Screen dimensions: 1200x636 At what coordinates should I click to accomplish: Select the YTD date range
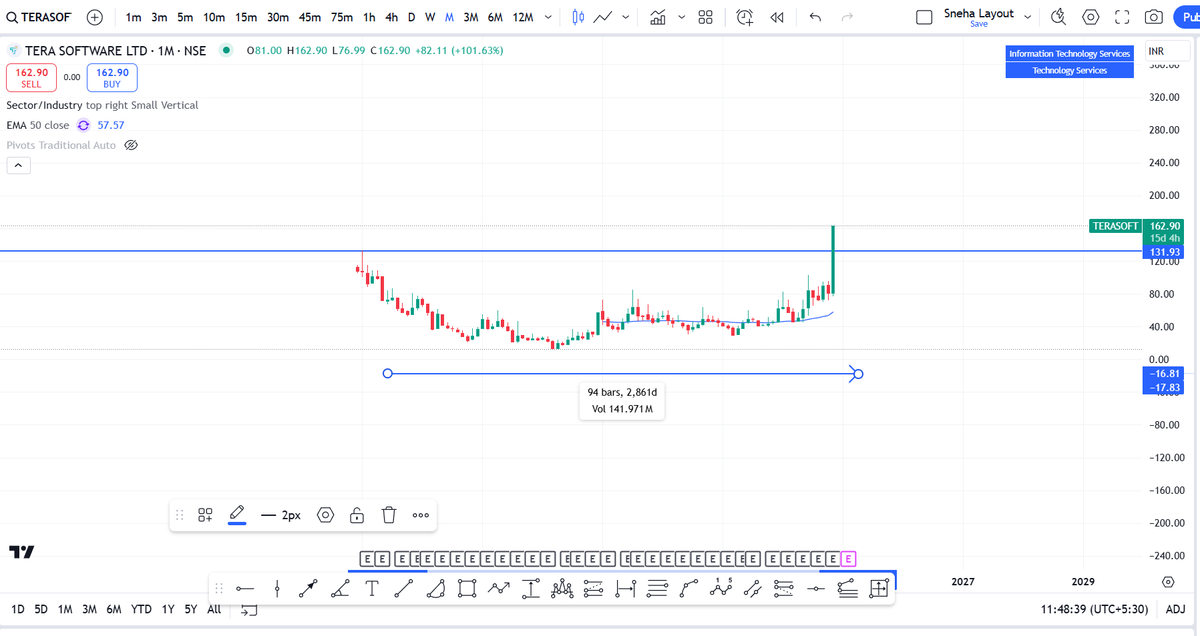(x=141, y=609)
